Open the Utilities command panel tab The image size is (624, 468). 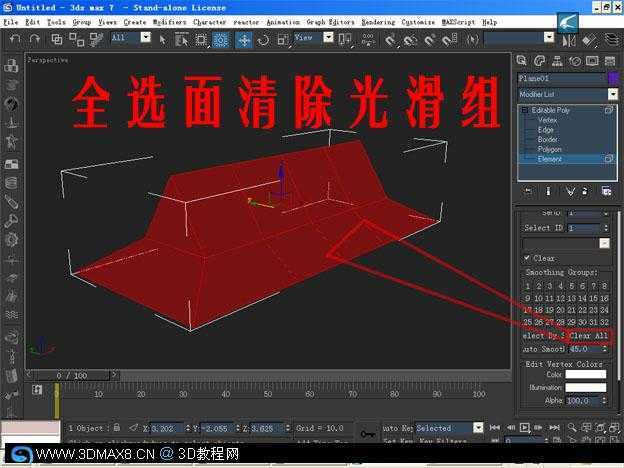610,60
